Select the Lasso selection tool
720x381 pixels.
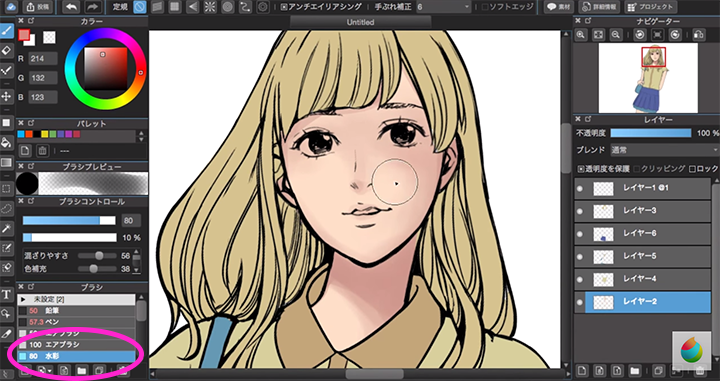[x=6, y=209]
